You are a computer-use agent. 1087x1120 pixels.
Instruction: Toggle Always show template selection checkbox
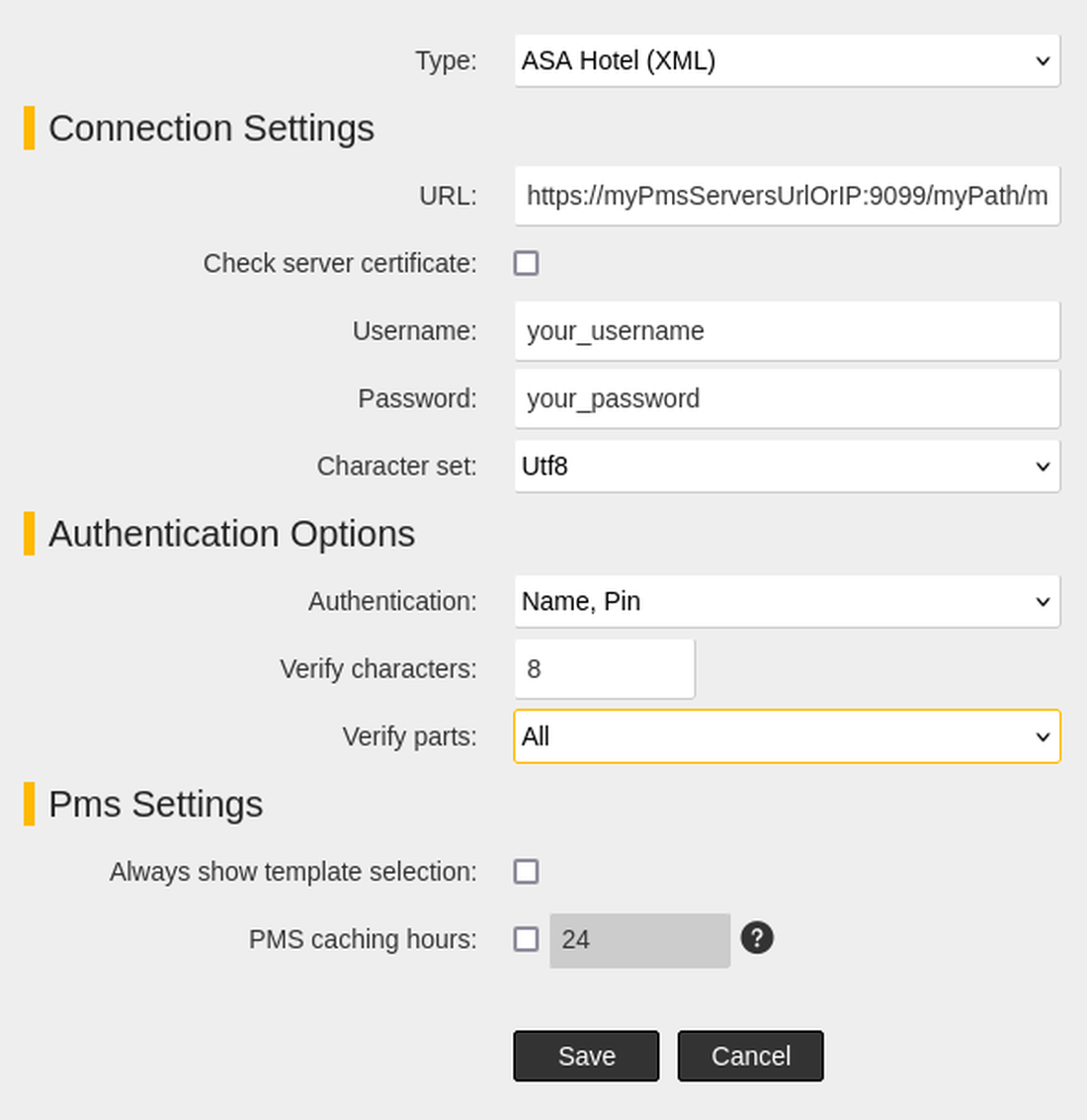(527, 872)
